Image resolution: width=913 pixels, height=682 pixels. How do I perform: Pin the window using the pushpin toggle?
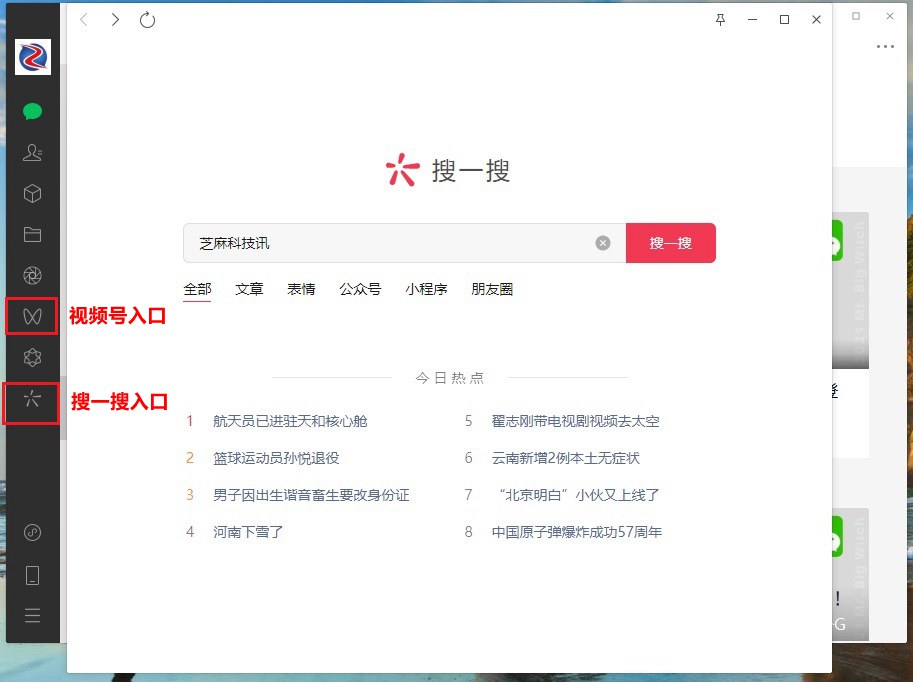[719, 18]
